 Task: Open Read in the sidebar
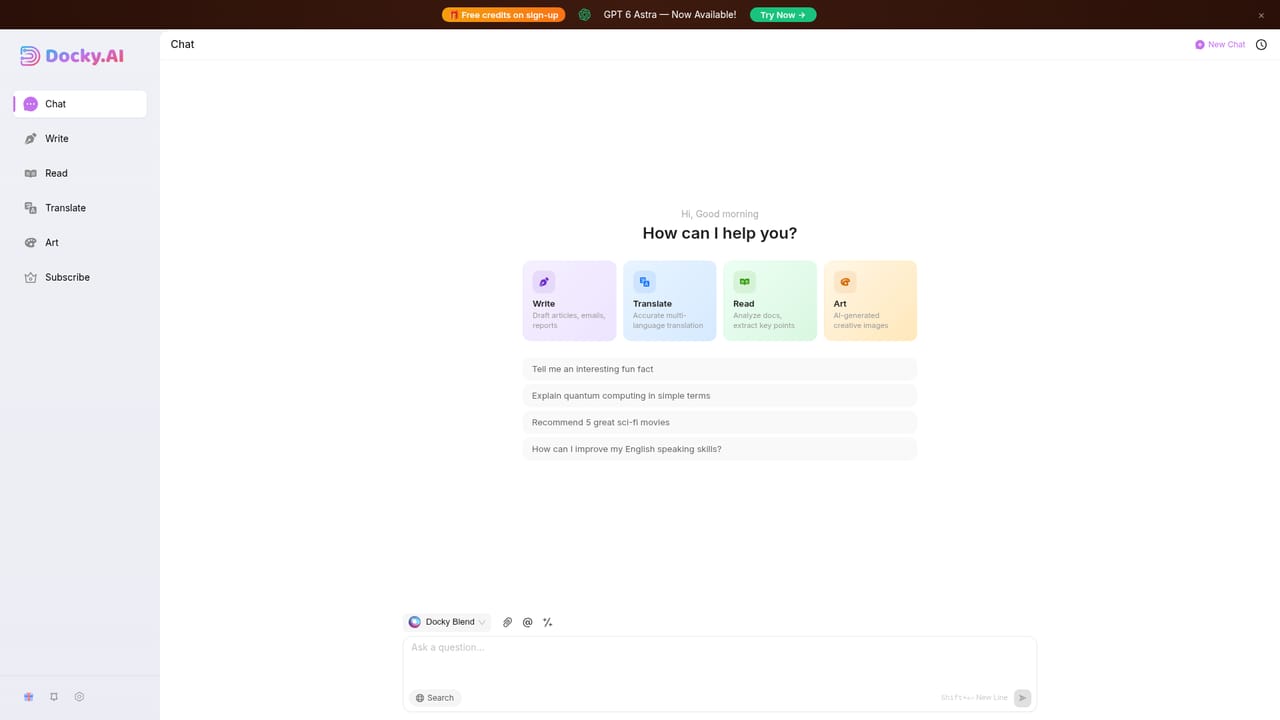click(80, 173)
